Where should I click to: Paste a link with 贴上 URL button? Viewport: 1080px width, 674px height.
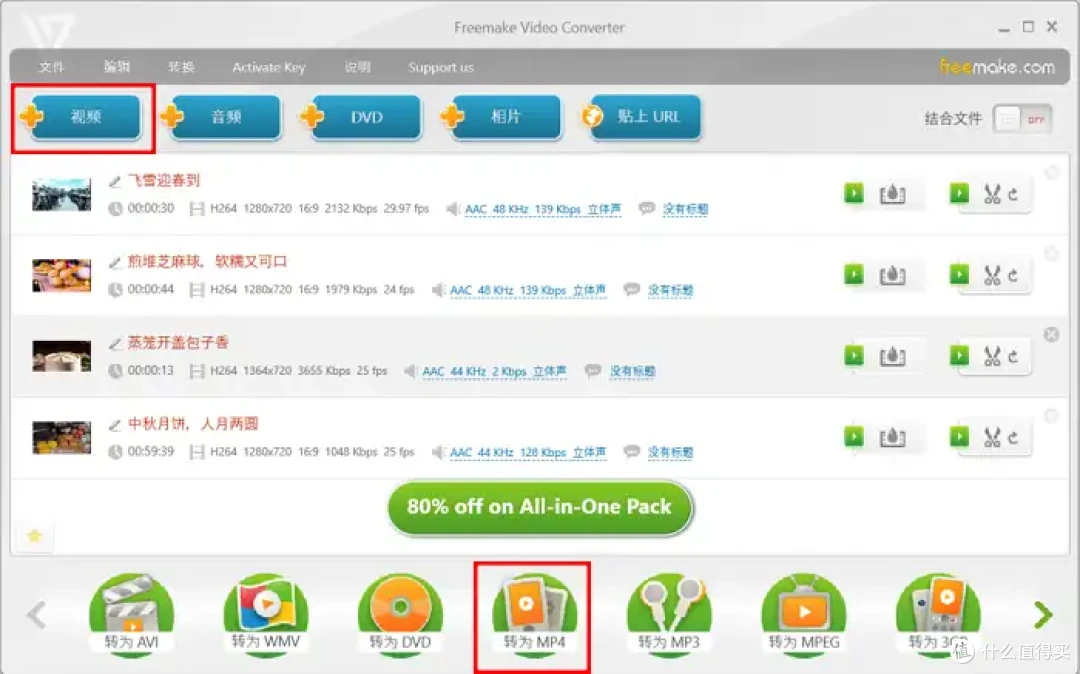click(641, 117)
